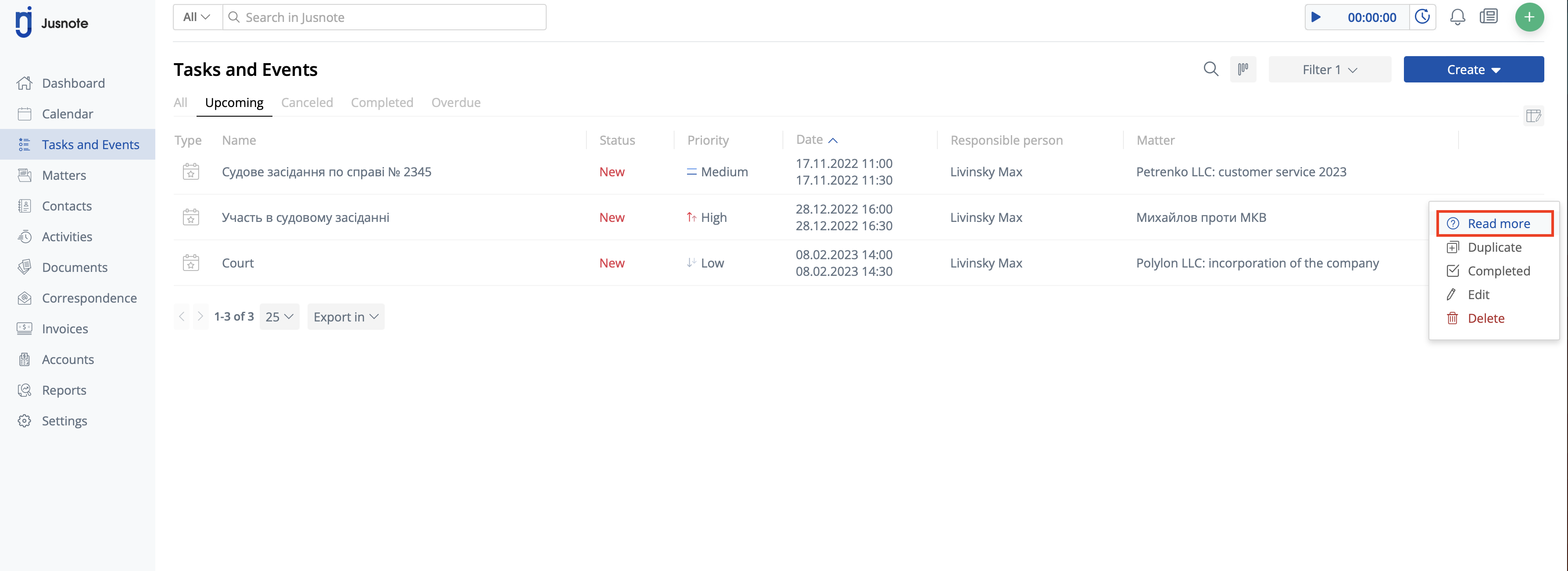Click event icon for Участь в судовому засіданні
The height and width of the screenshot is (571, 1568).
[x=190, y=218]
